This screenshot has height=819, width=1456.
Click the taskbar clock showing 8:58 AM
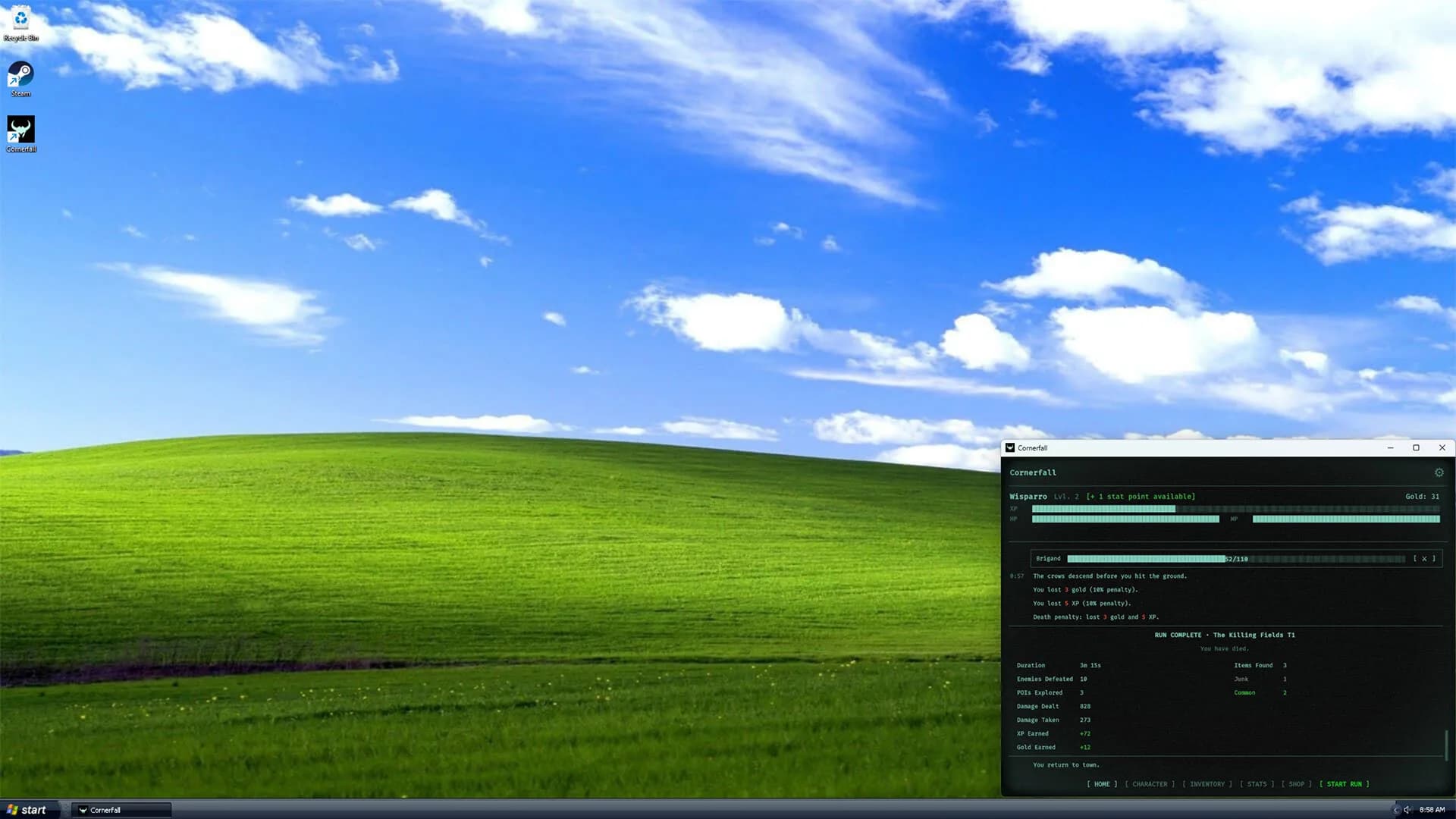1432,810
